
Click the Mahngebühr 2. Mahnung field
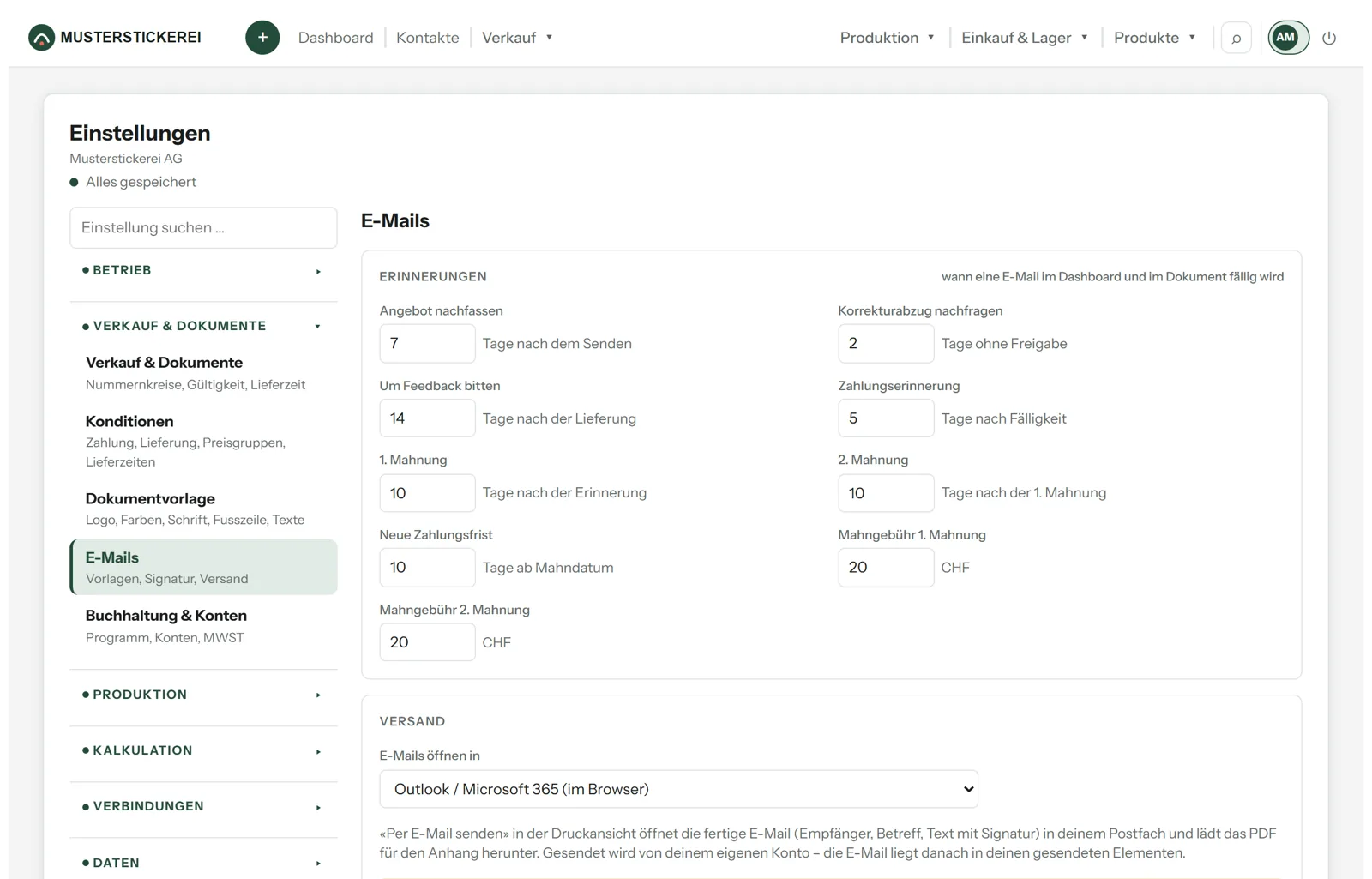(x=427, y=642)
